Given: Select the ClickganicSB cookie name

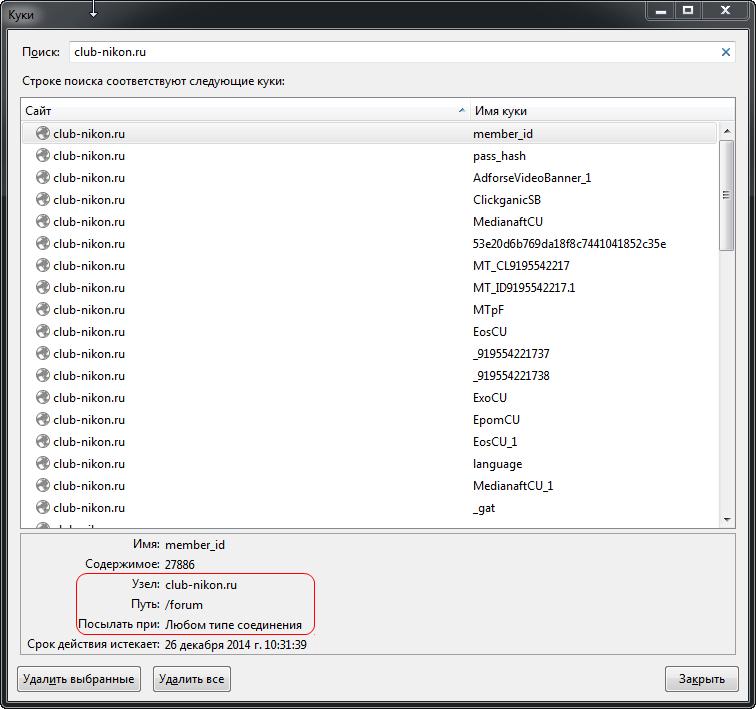Looking at the screenshot, I should point(507,200).
